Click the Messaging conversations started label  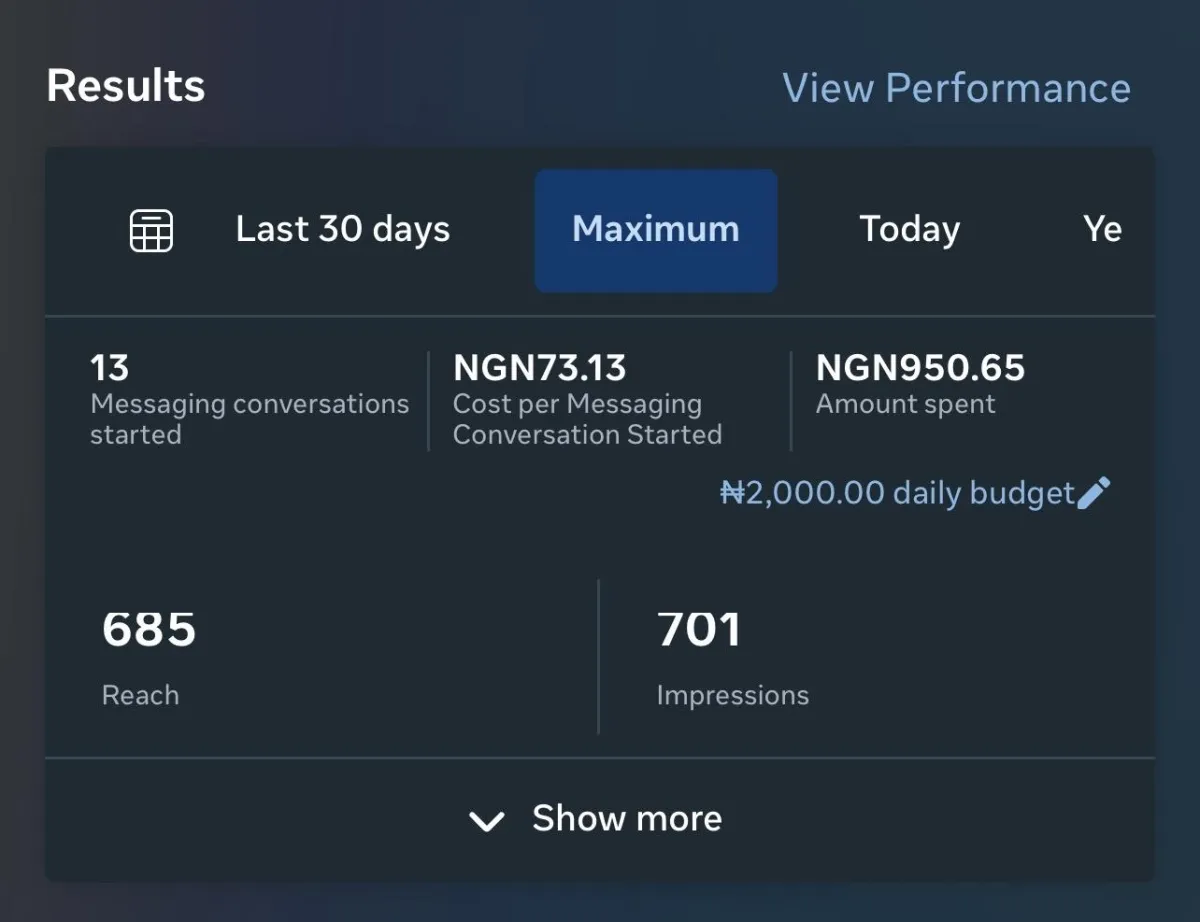pyautogui.click(x=249, y=419)
